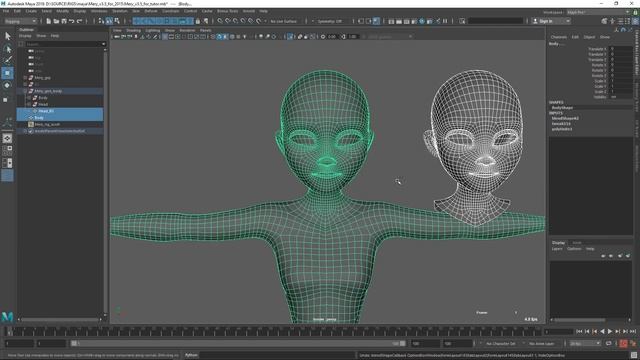The image size is (640, 360).
Task: Switch to the Display tab in Layer Editor
Action: coord(558,242)
